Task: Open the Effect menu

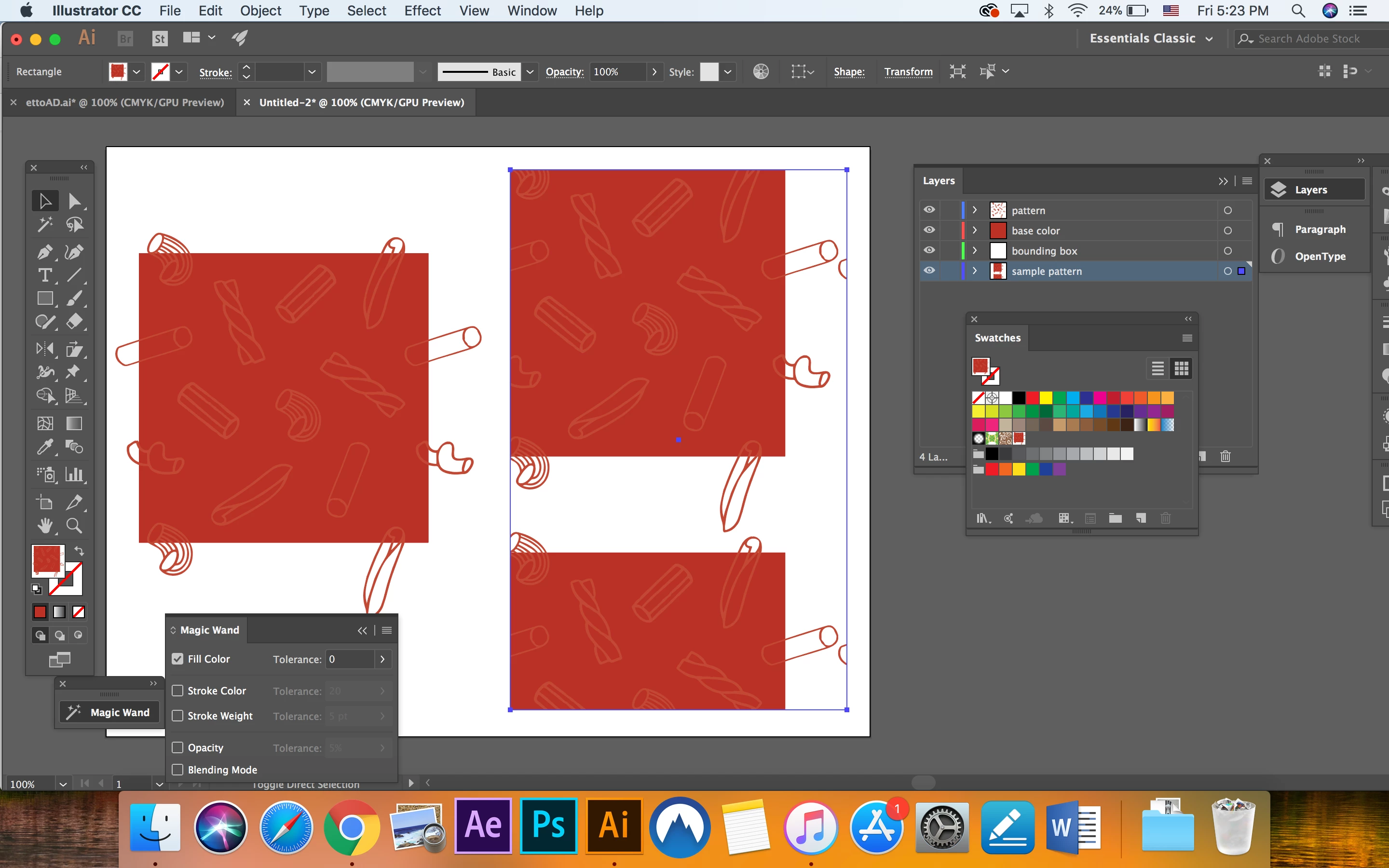Action: (422, 11)
